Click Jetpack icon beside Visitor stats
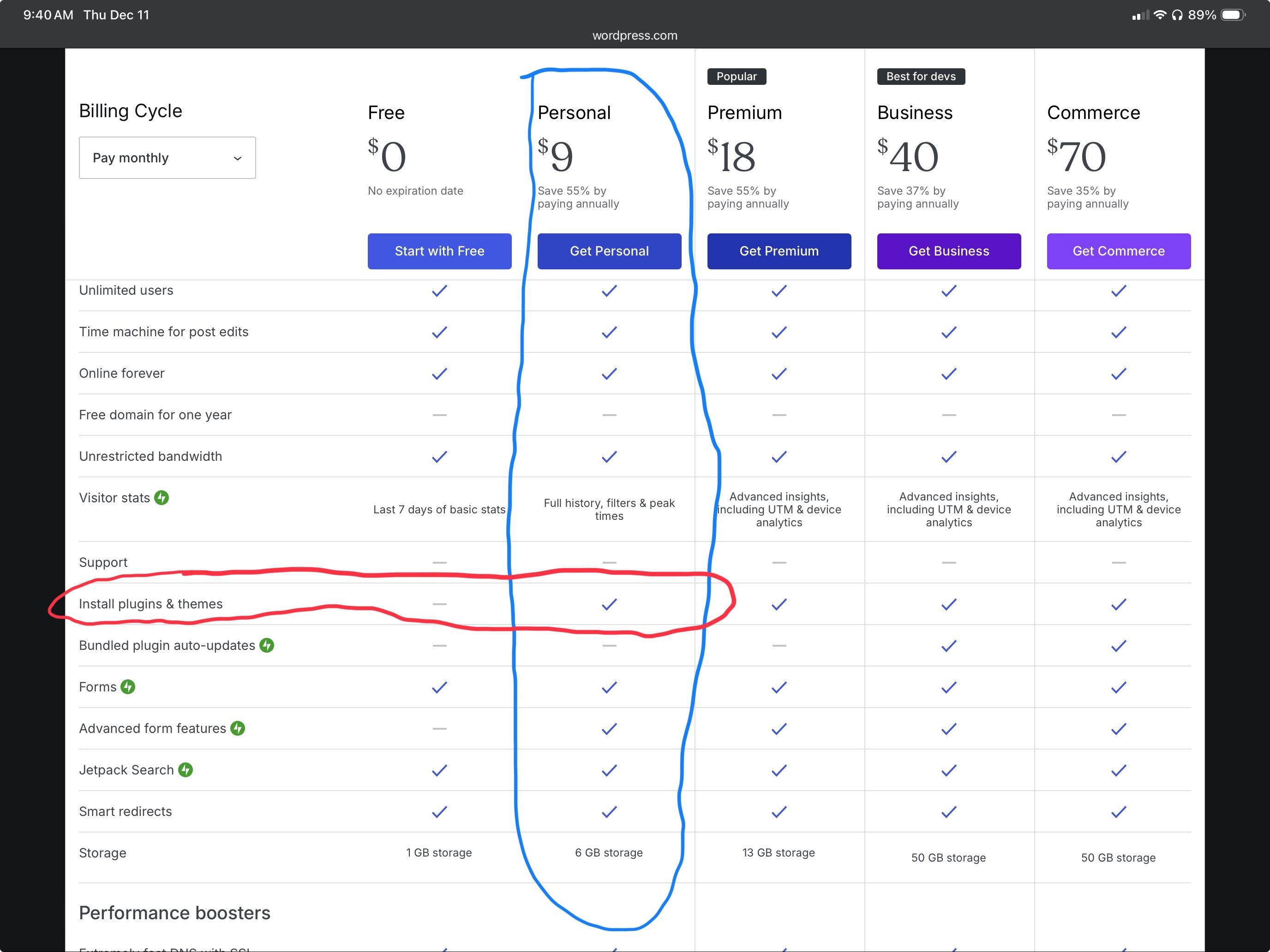The width and height of the screenshot is (1270, 952). pyautogui.click(x=162, y=498)
